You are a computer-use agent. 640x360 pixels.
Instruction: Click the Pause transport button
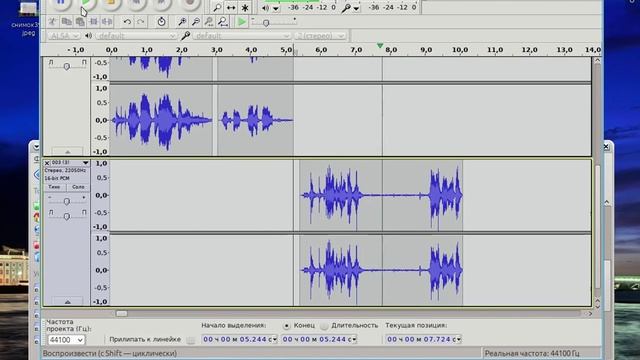pyautogui.click(x=60, y=3)
